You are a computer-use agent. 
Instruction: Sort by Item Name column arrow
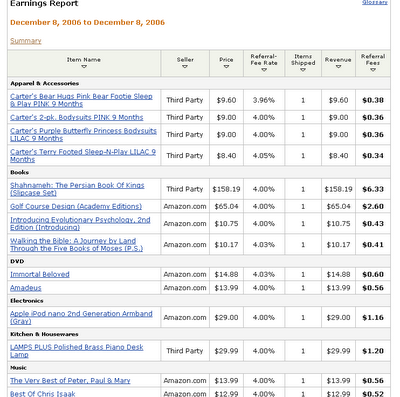coord(84,67)
